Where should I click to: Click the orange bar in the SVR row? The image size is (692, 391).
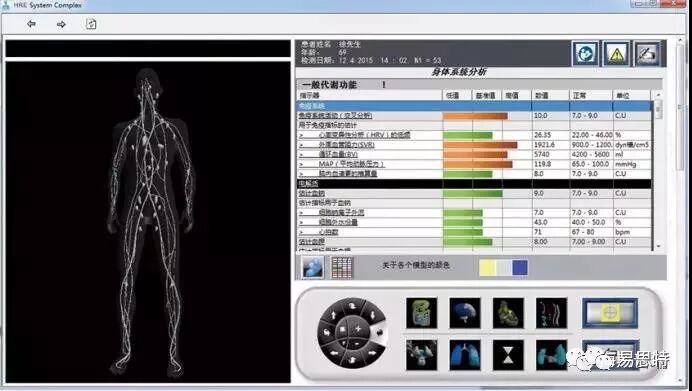pos(480,145)
